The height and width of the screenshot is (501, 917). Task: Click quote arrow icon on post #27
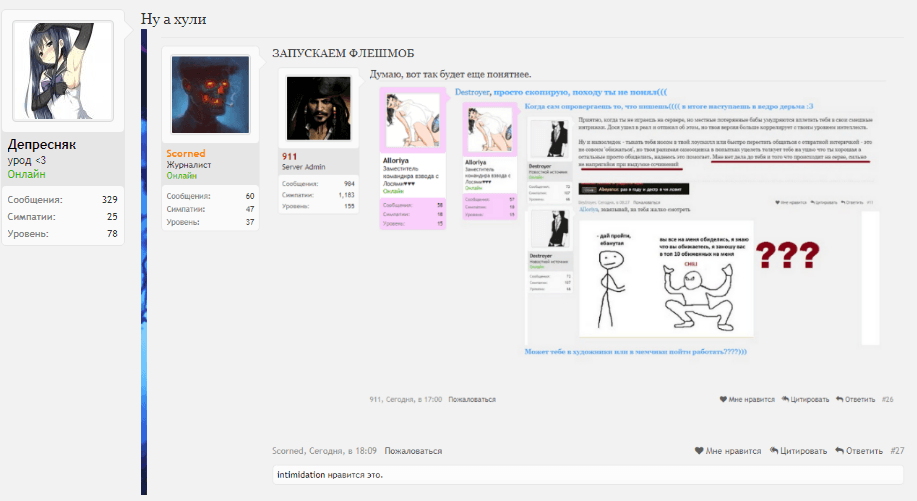774,451
